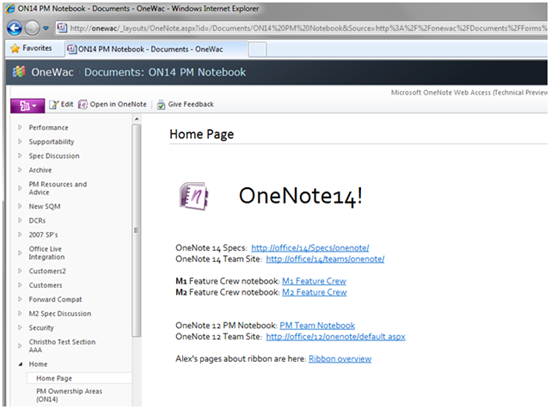The image size is (550, 409).
Task: Click the navigation pane scrollbar thumb
Action: point(136,230)
